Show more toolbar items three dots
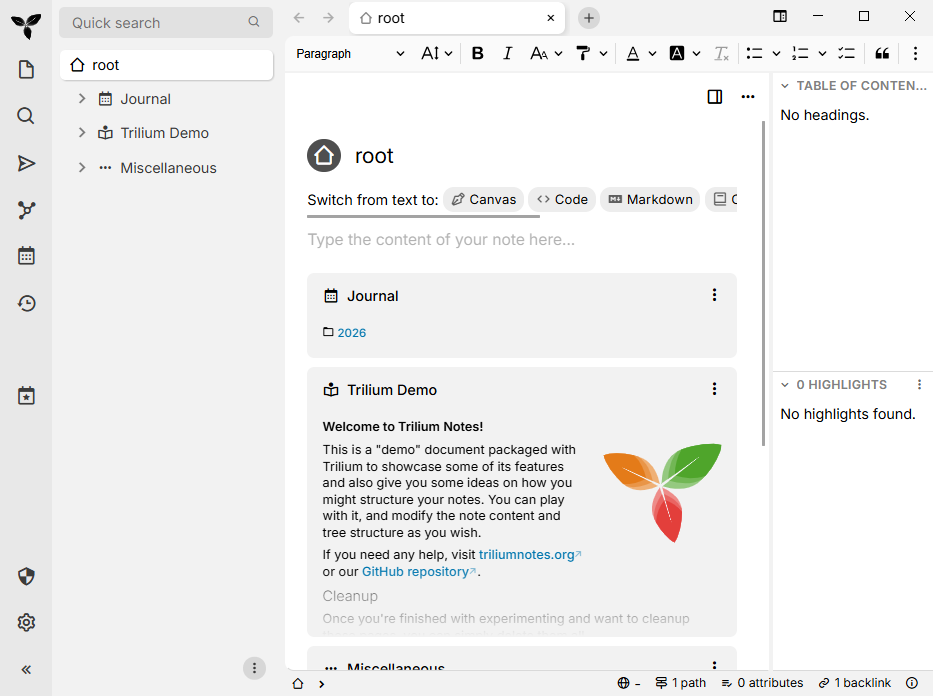 [x=915, y=54]
